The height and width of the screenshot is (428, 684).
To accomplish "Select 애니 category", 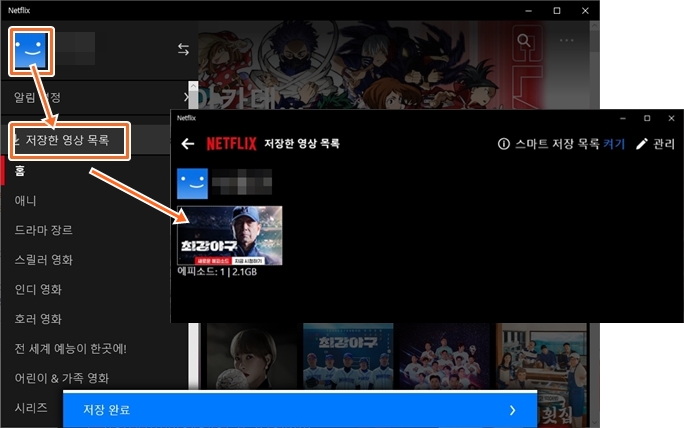I will pyautogui.click(x=25, y=201).
